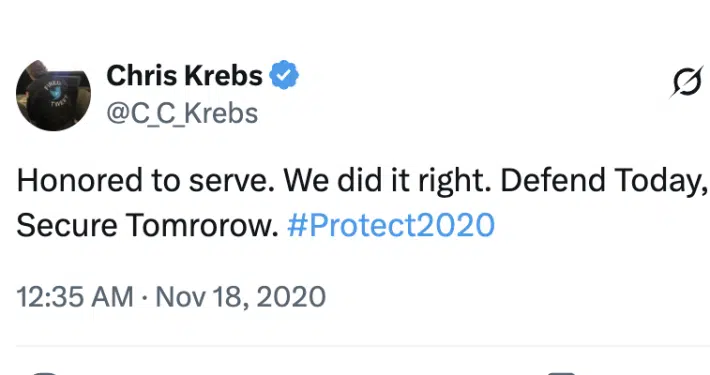The image size is (710, 375).
Task: Click the partially visible icon at bottom right
Action: pos(561,373)
